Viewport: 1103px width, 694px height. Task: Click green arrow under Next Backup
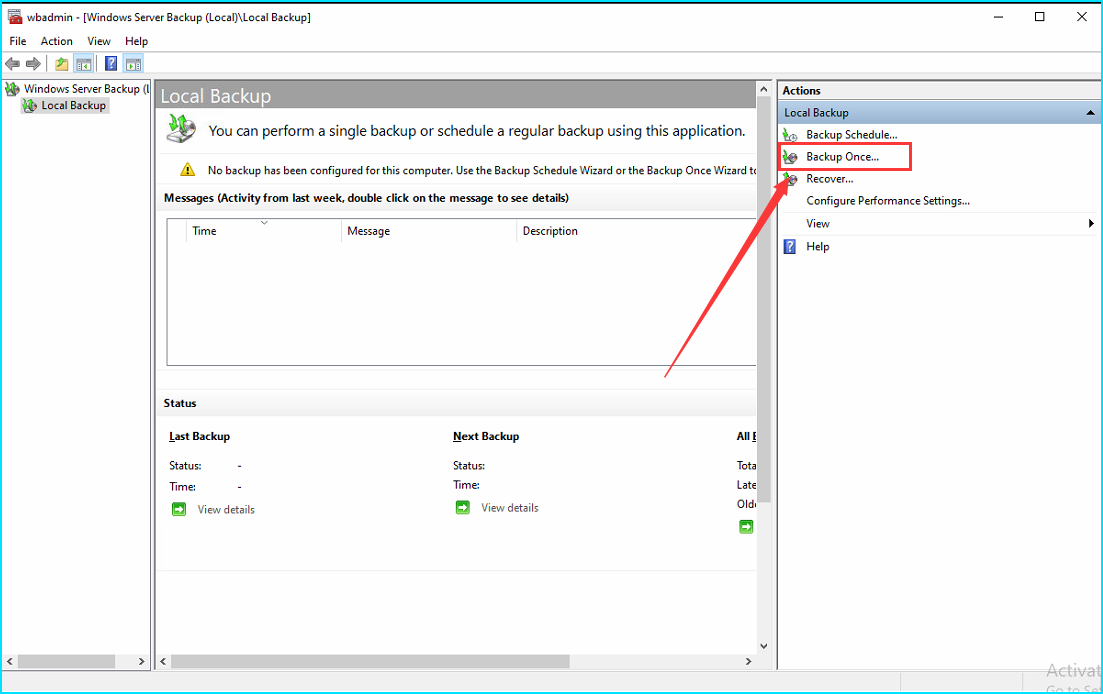tap(462, 508)
